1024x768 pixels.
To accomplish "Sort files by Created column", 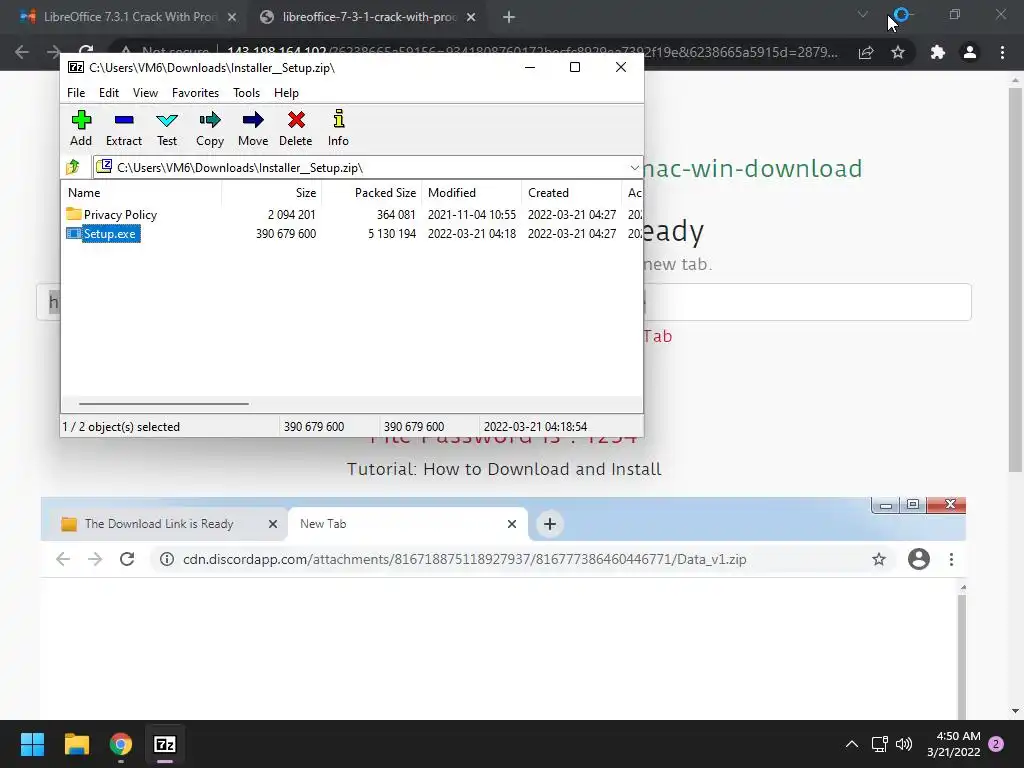I will (x=571, y=193).
